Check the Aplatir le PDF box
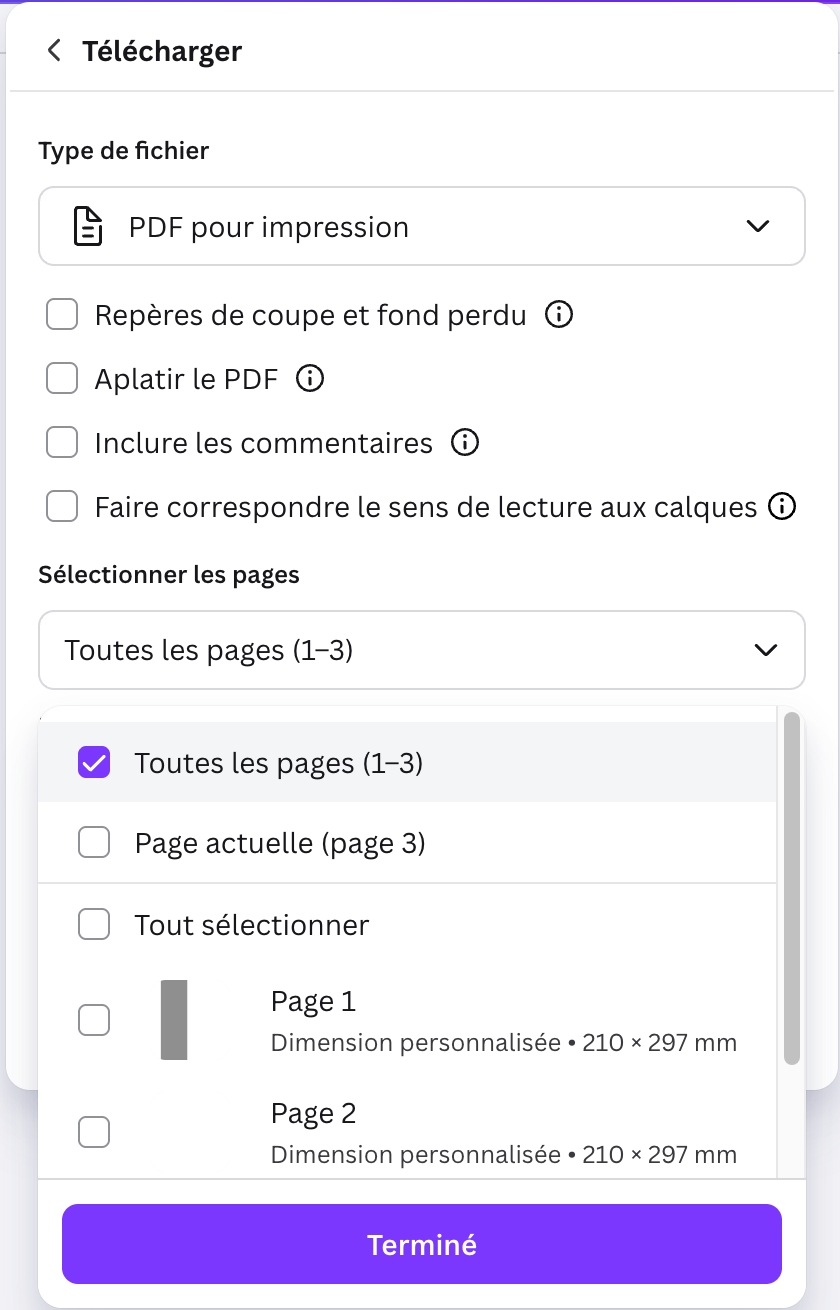This screenshot has height=1310, width=840. click(x=62, y=379)
